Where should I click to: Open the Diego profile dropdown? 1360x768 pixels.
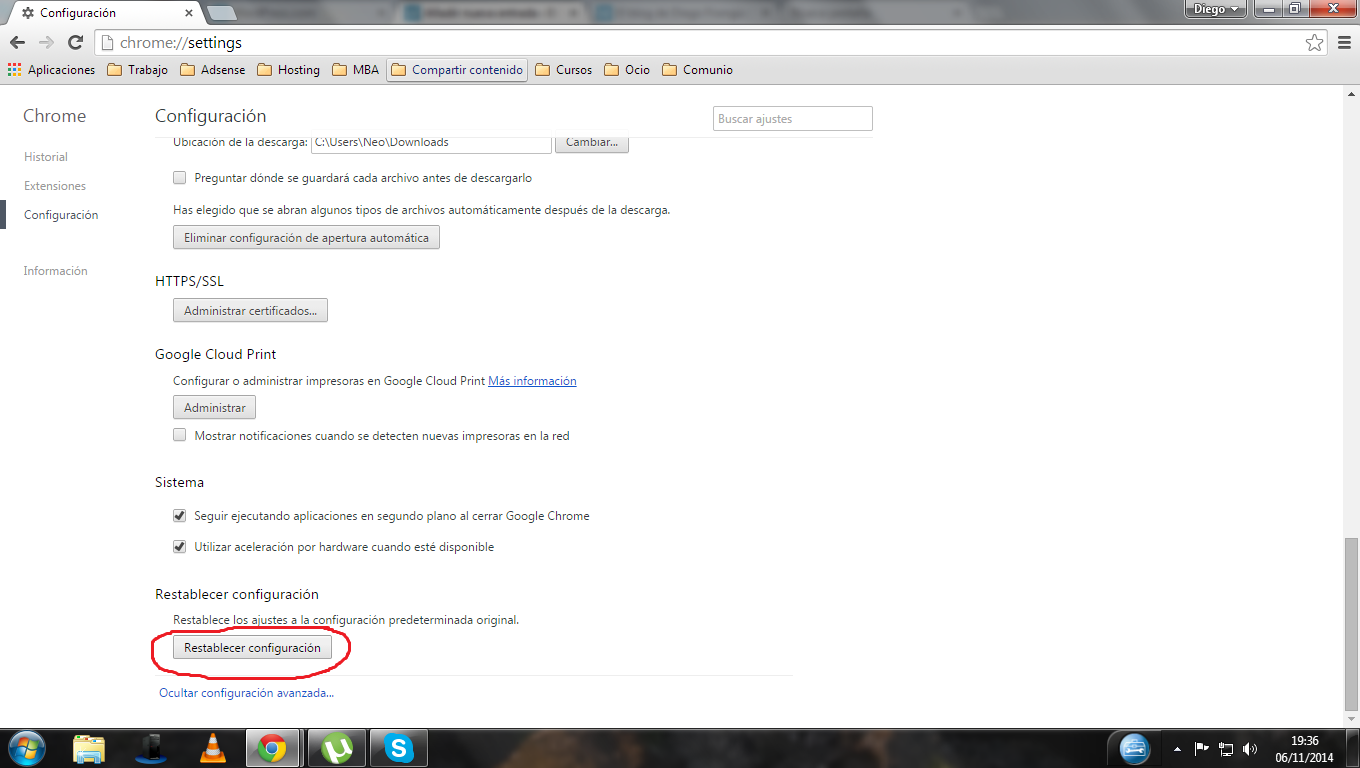[1215, 9]
